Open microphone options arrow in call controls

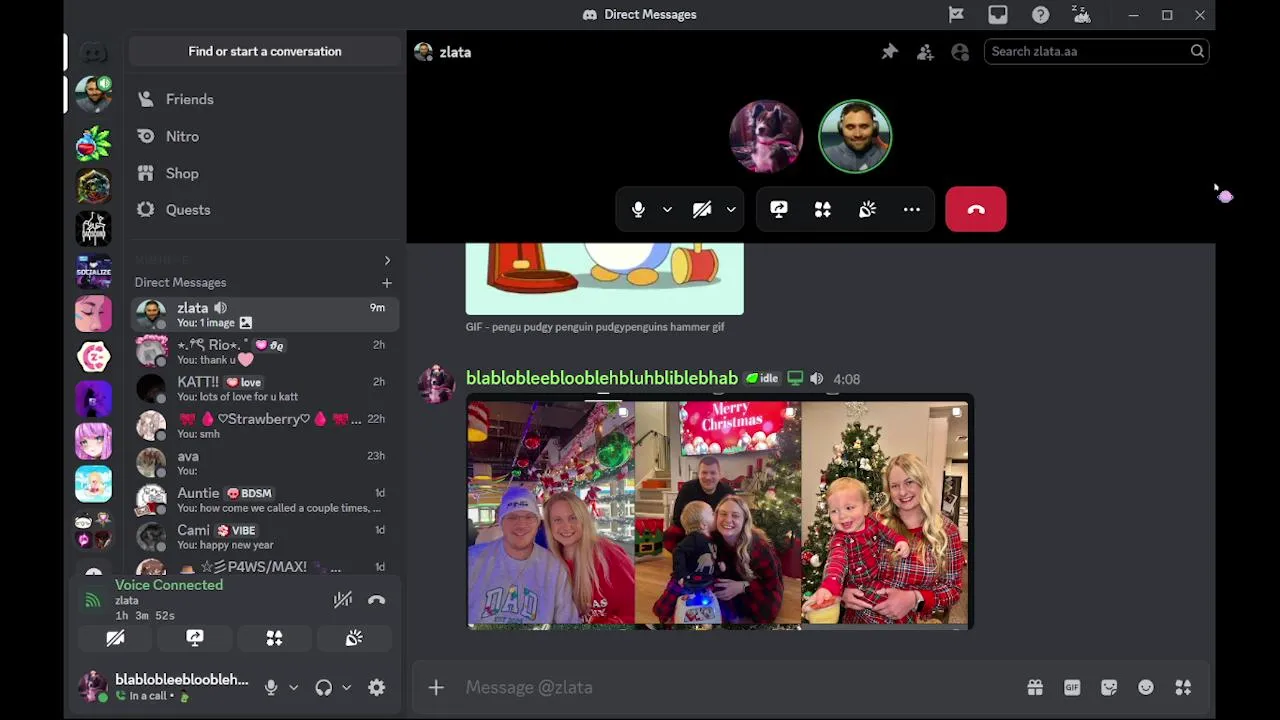coord(667,210)
